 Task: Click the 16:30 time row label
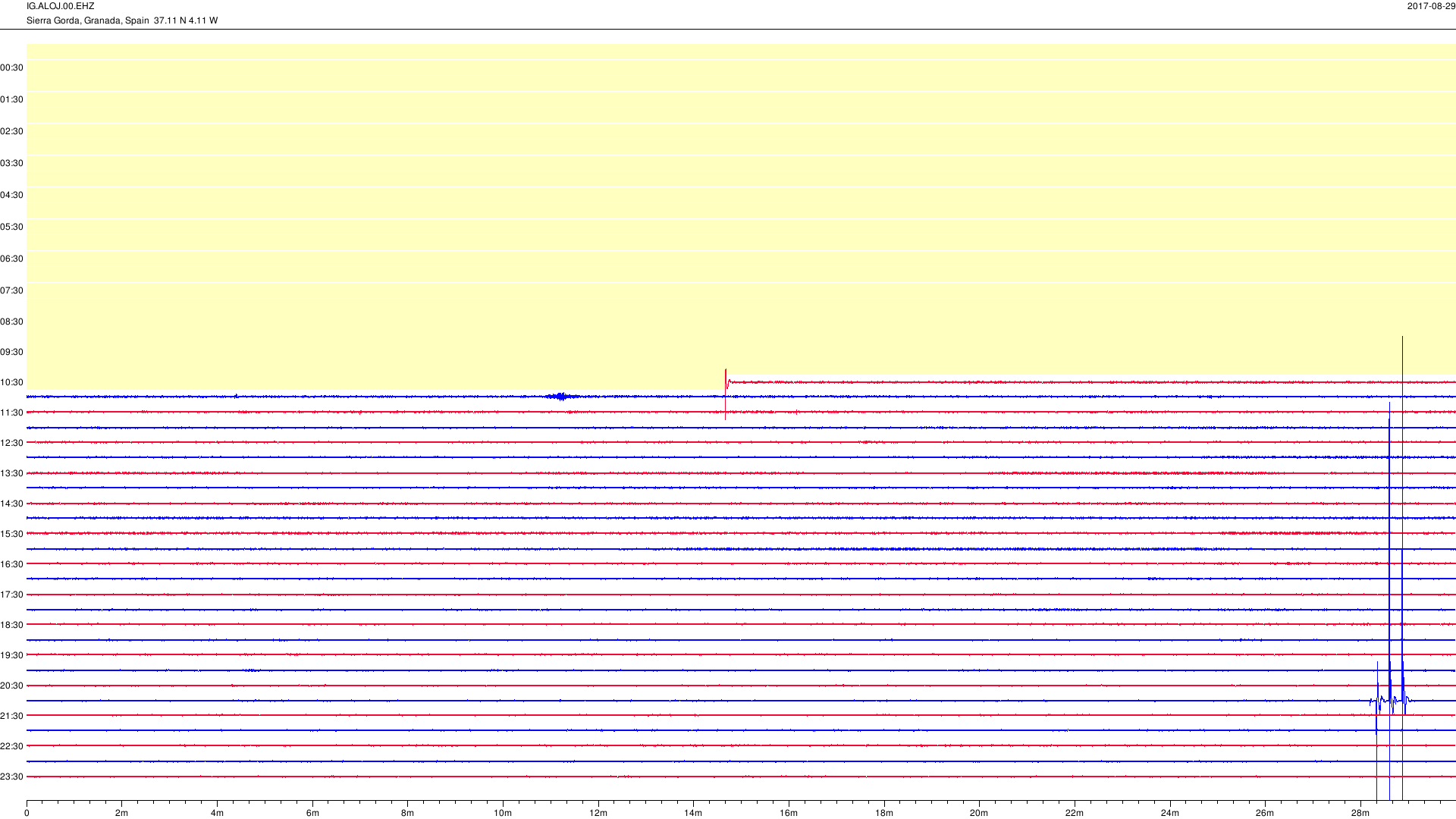coord(11,564)
